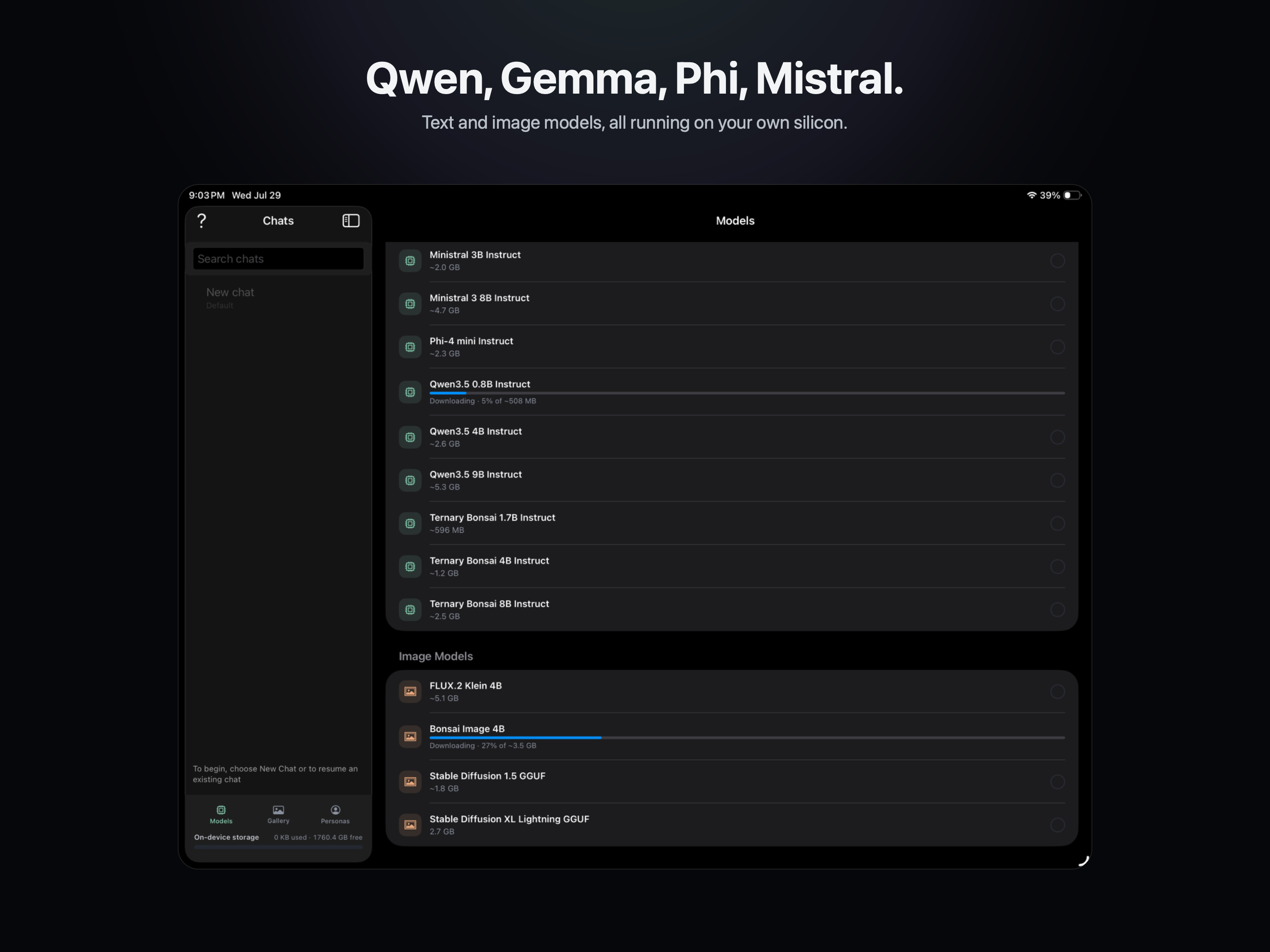Switch to the Gallery tab
Screen dimensions: 1270x952
coord(278,814)
